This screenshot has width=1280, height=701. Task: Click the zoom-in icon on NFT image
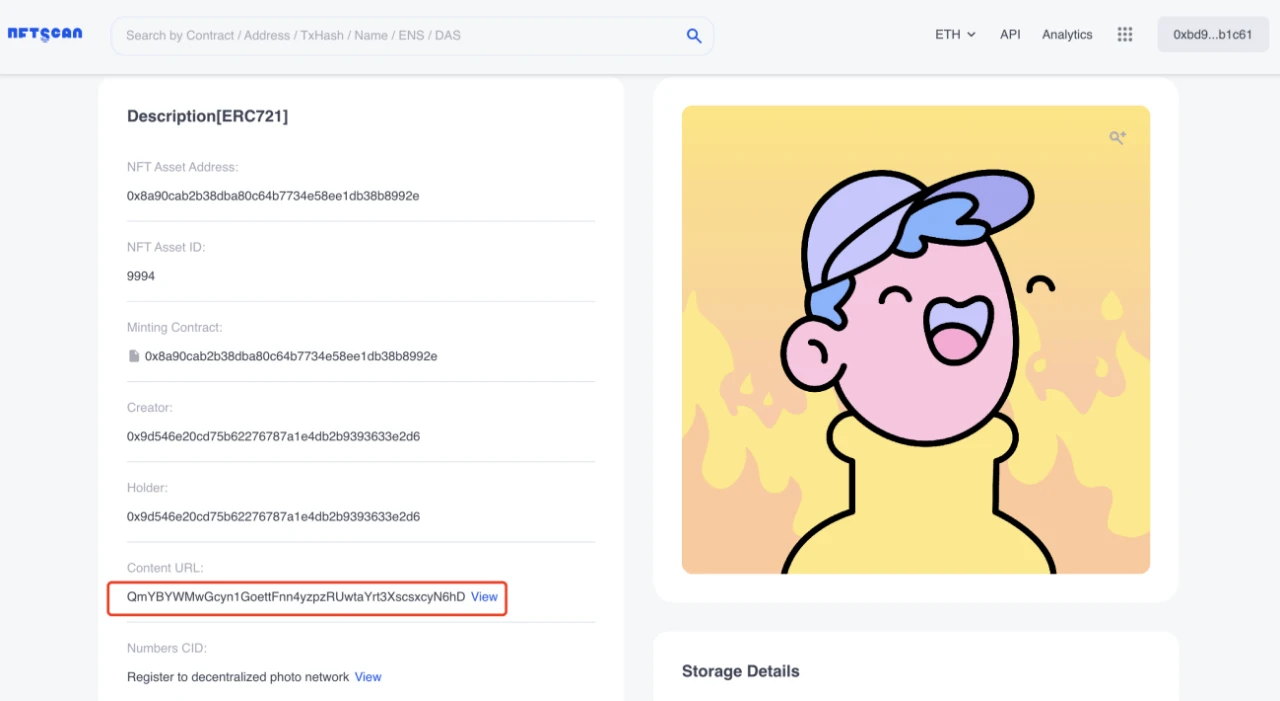coord(1118,138)
